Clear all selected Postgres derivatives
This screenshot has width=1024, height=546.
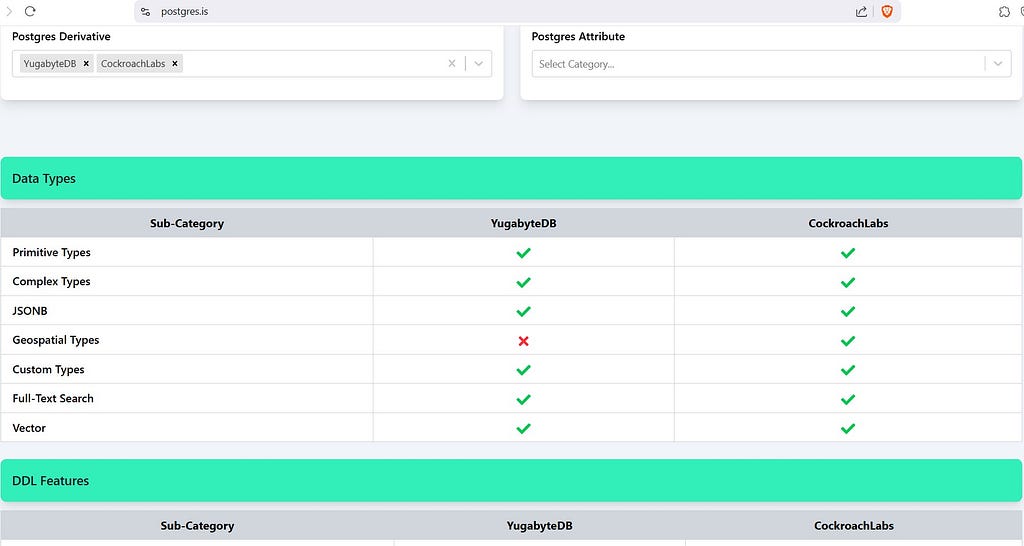pyautogui.click(x=451, y=63)
